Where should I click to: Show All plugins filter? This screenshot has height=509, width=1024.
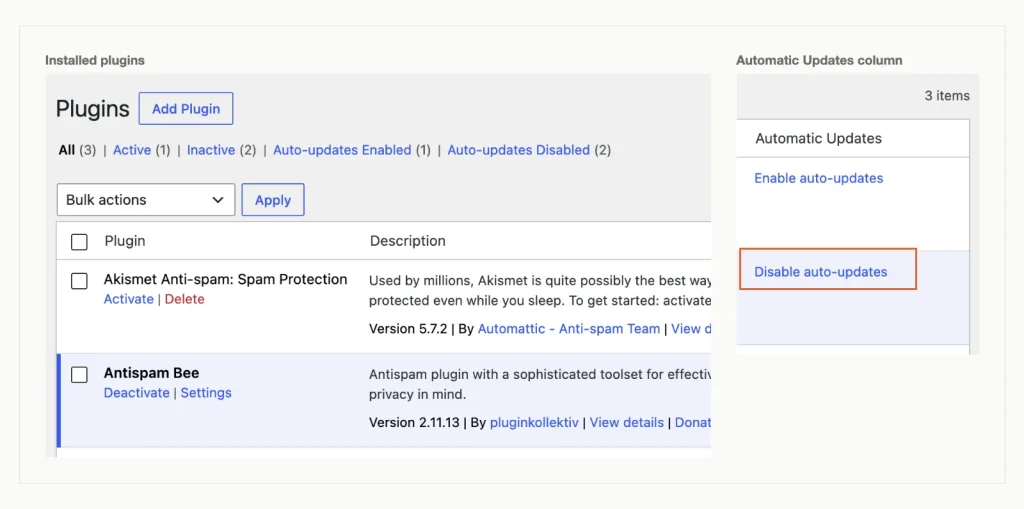point(67,150)
